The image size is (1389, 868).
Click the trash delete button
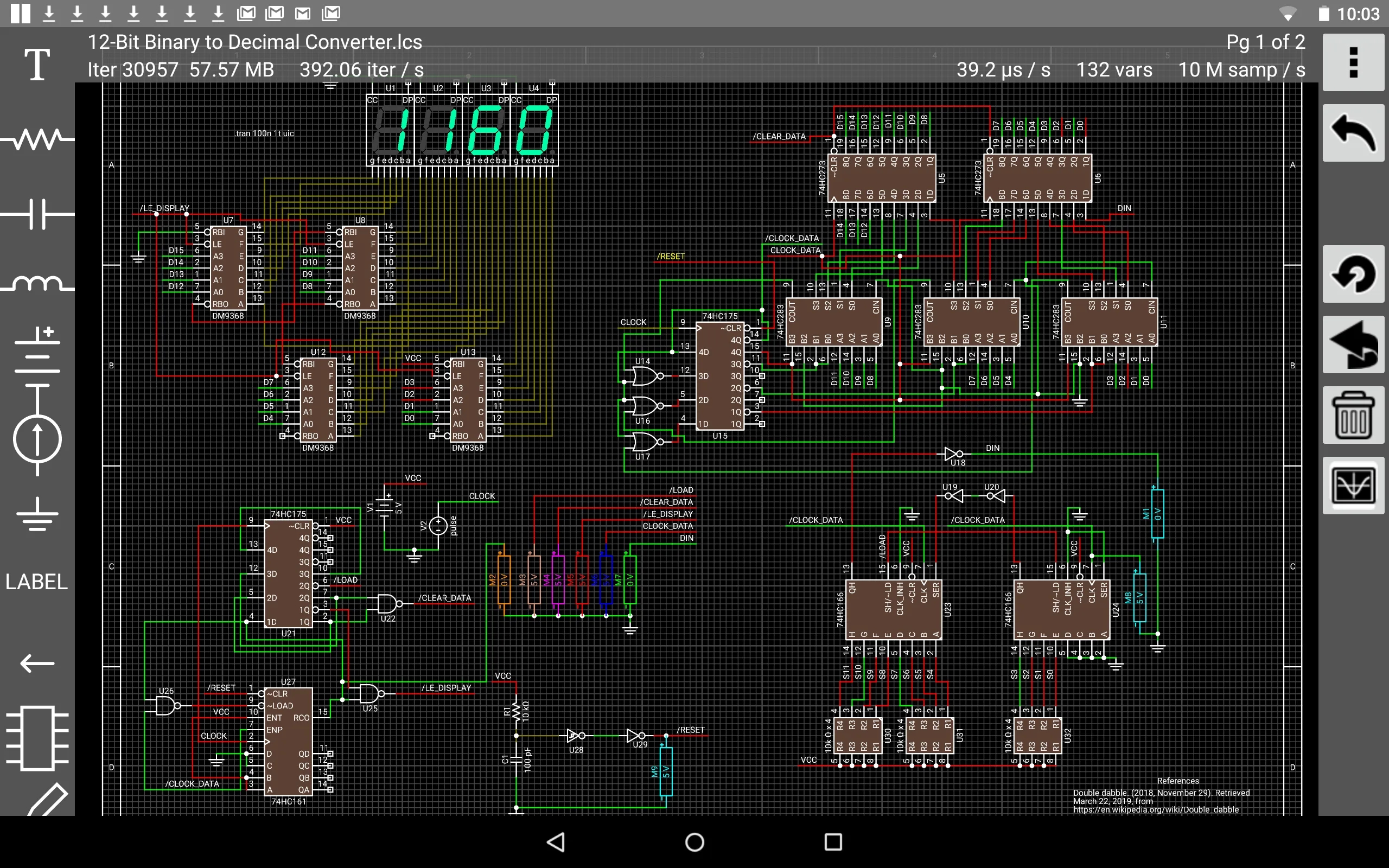1353,415
